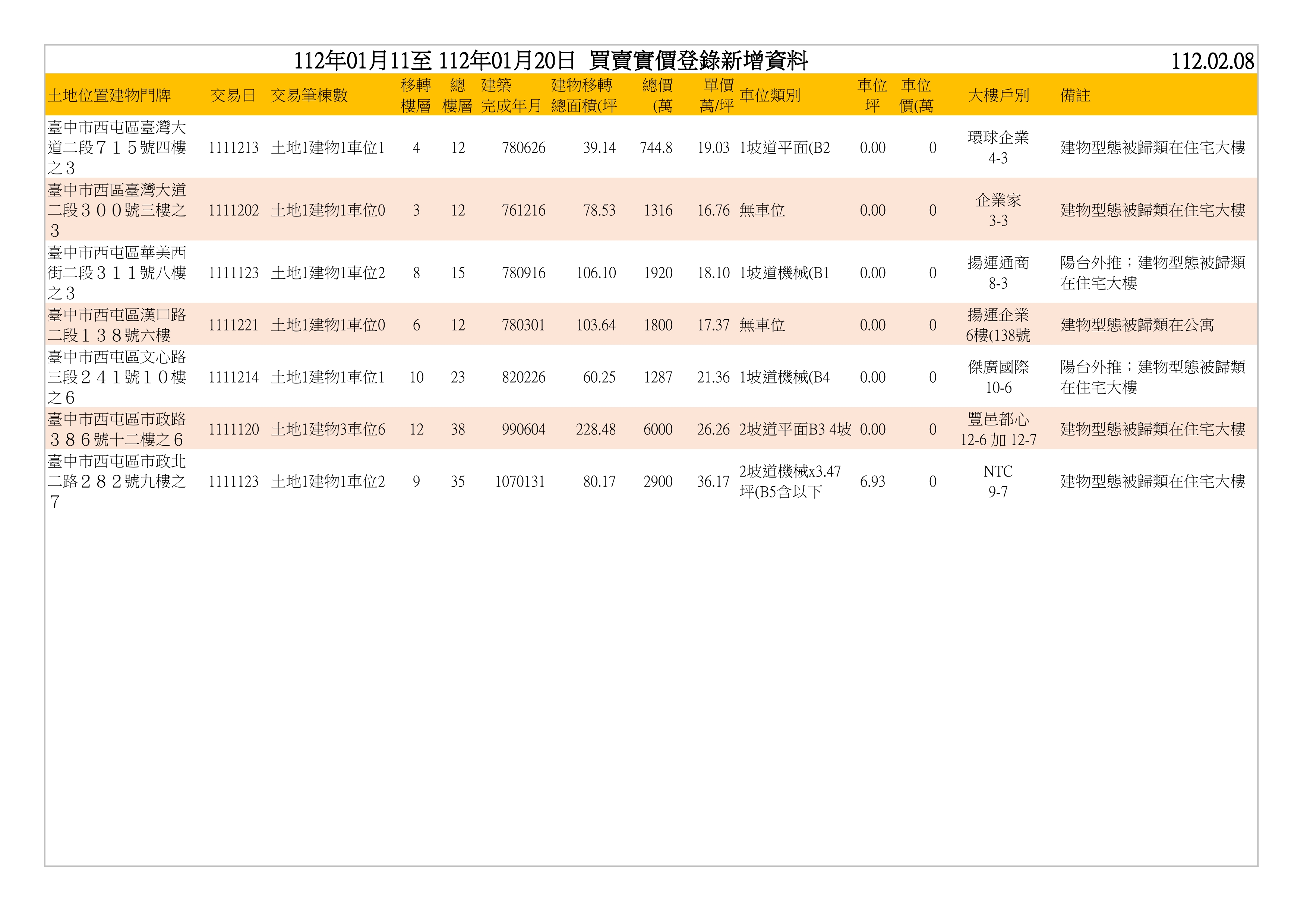The height and width of the screenshot is (924, 1307).
Task: Click completion date 780916
Action: click(x=523, y=273)
